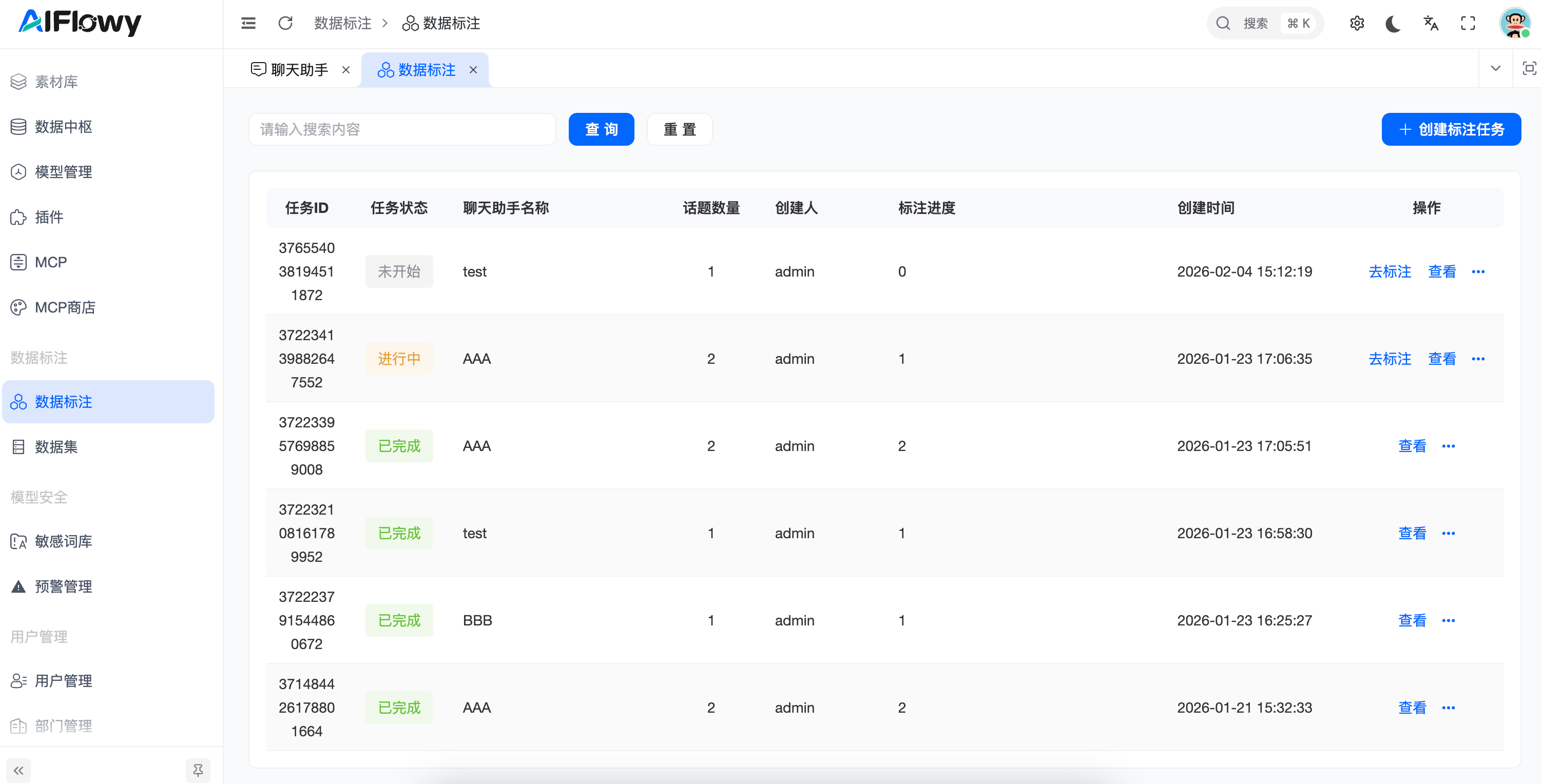Open MCP商店 in the sidebar
1542x784 pixels.
tap(65, 308)
